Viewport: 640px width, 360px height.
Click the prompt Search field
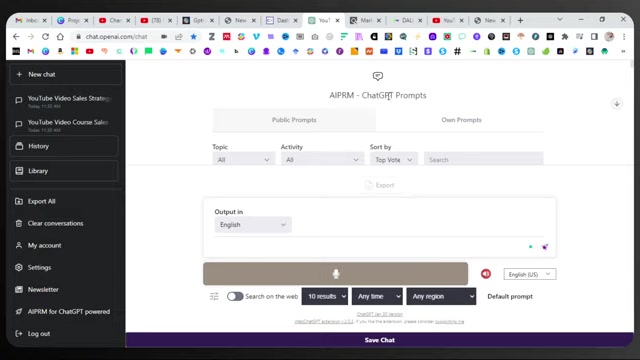[x=484, y=160]
